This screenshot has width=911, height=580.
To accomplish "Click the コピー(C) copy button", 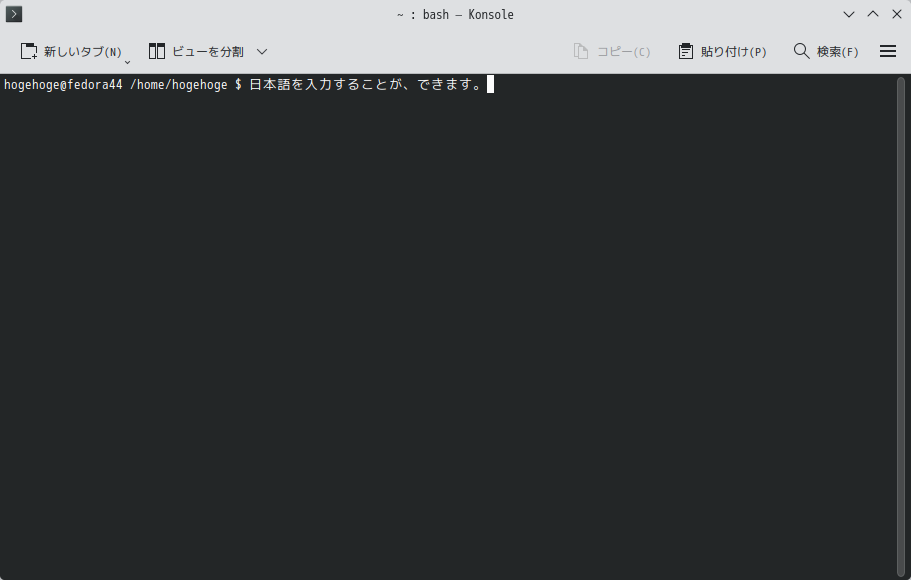I will pos(612,52).
